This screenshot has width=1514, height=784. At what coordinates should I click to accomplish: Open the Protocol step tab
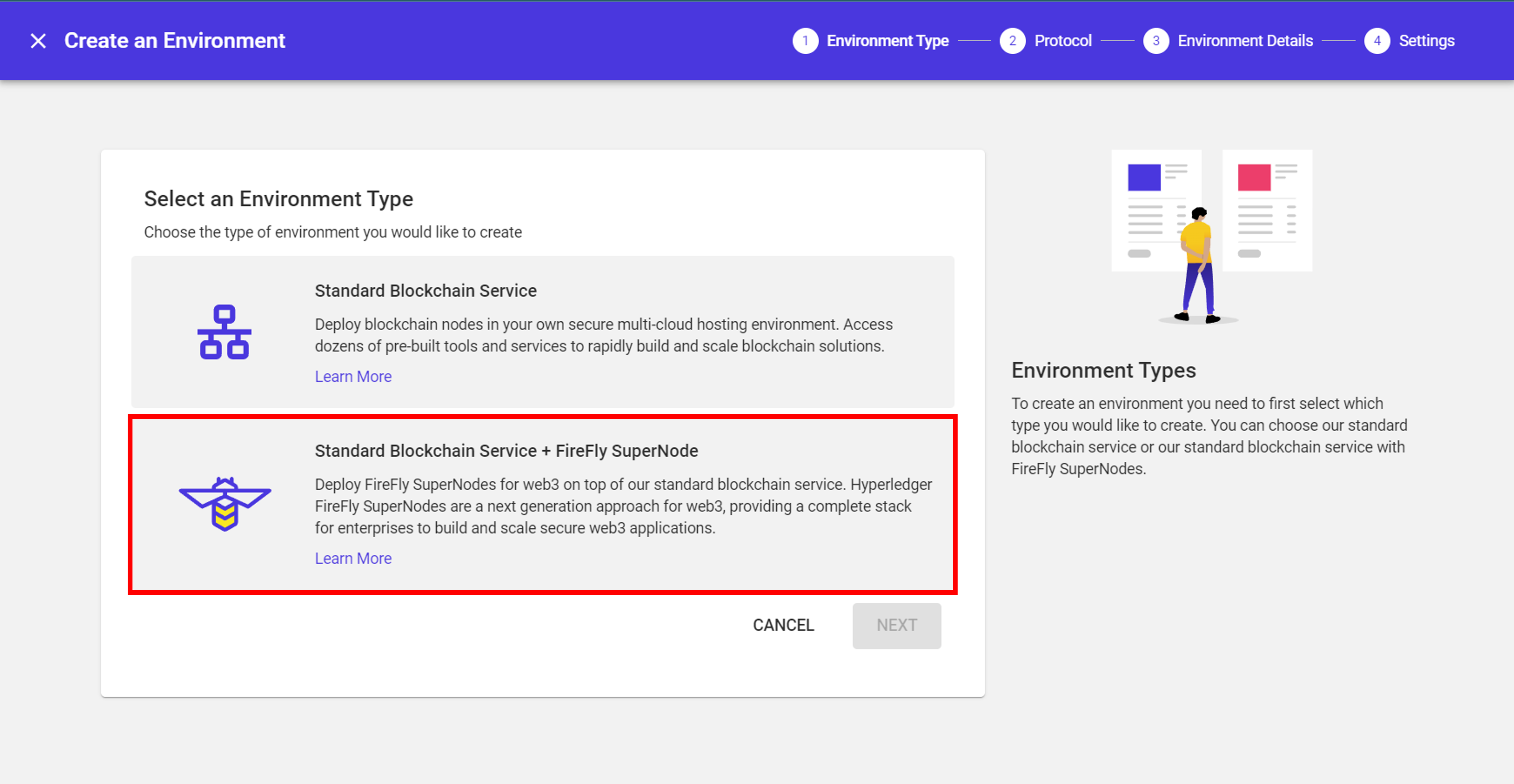pyautogui.click(x=1063, y=41)
